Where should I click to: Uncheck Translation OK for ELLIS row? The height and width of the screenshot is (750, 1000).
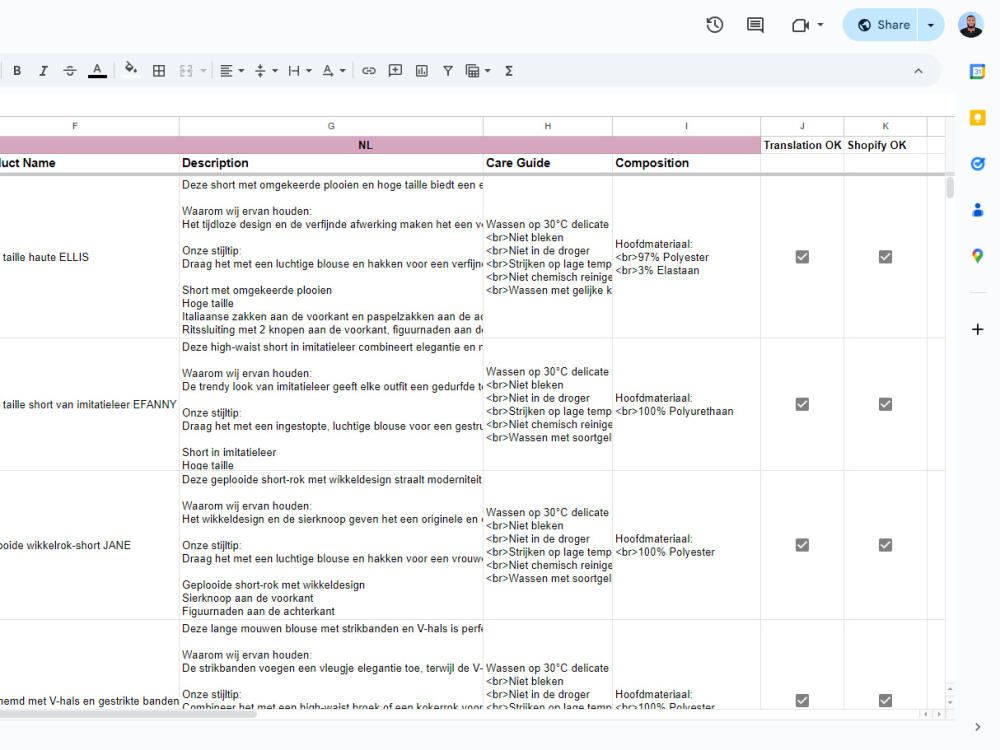pos(802,257)
